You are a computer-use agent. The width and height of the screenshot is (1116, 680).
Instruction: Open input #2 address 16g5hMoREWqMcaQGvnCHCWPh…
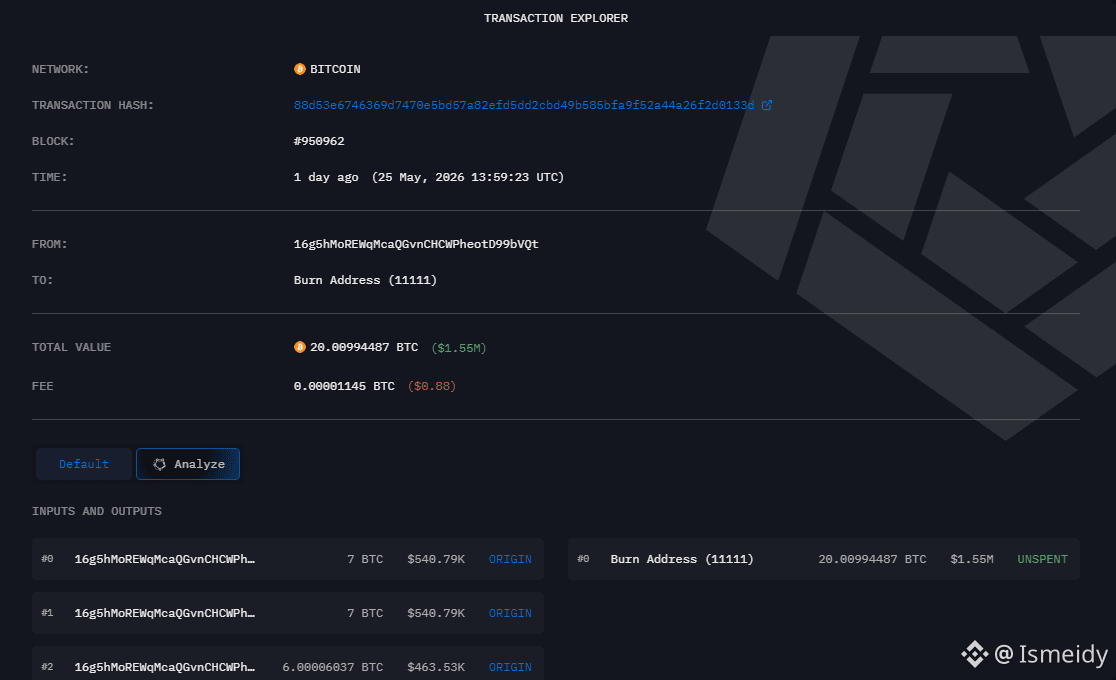[164, 667]
